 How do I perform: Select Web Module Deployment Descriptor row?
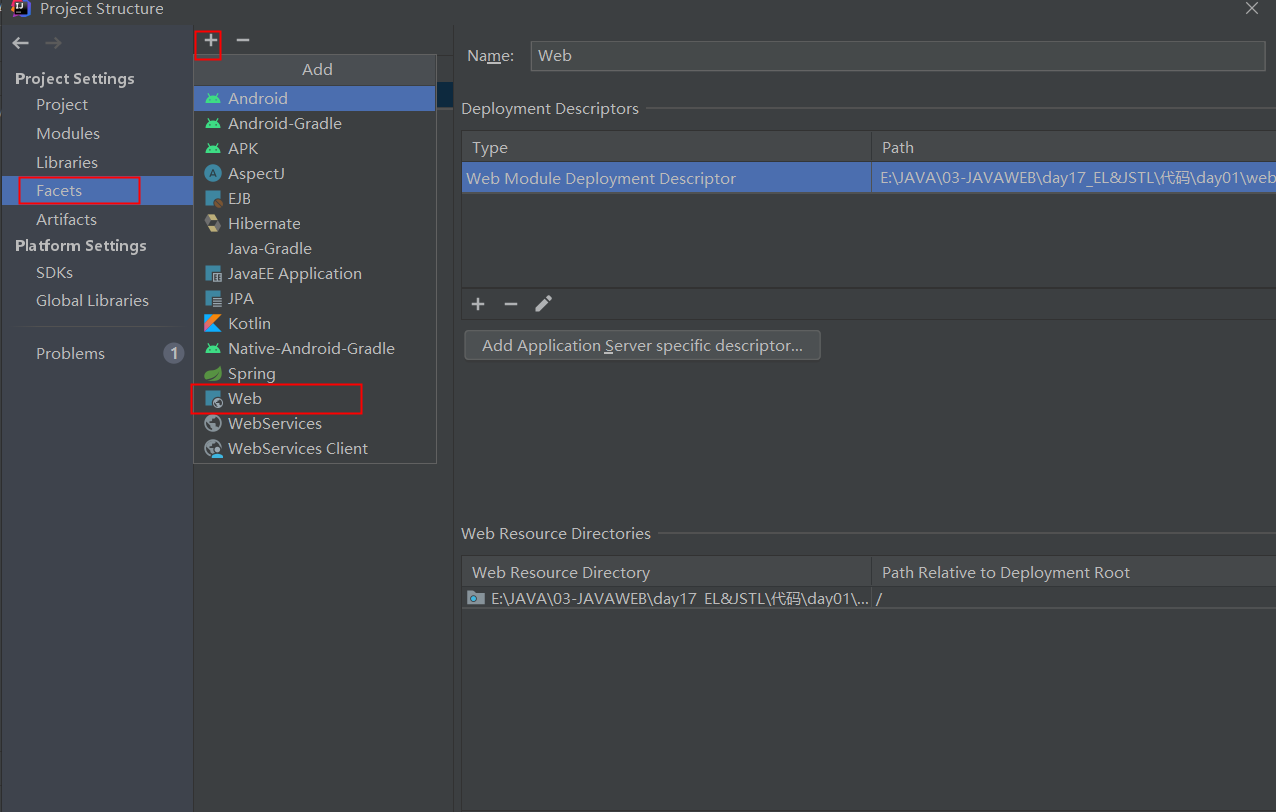pyautogui.click(x=868, y=178)
